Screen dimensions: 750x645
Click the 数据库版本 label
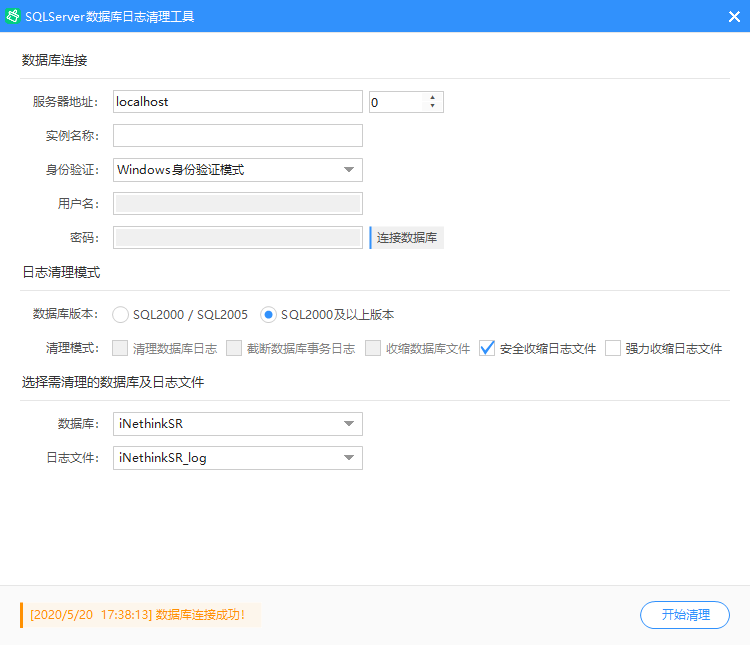coord(66,314)
